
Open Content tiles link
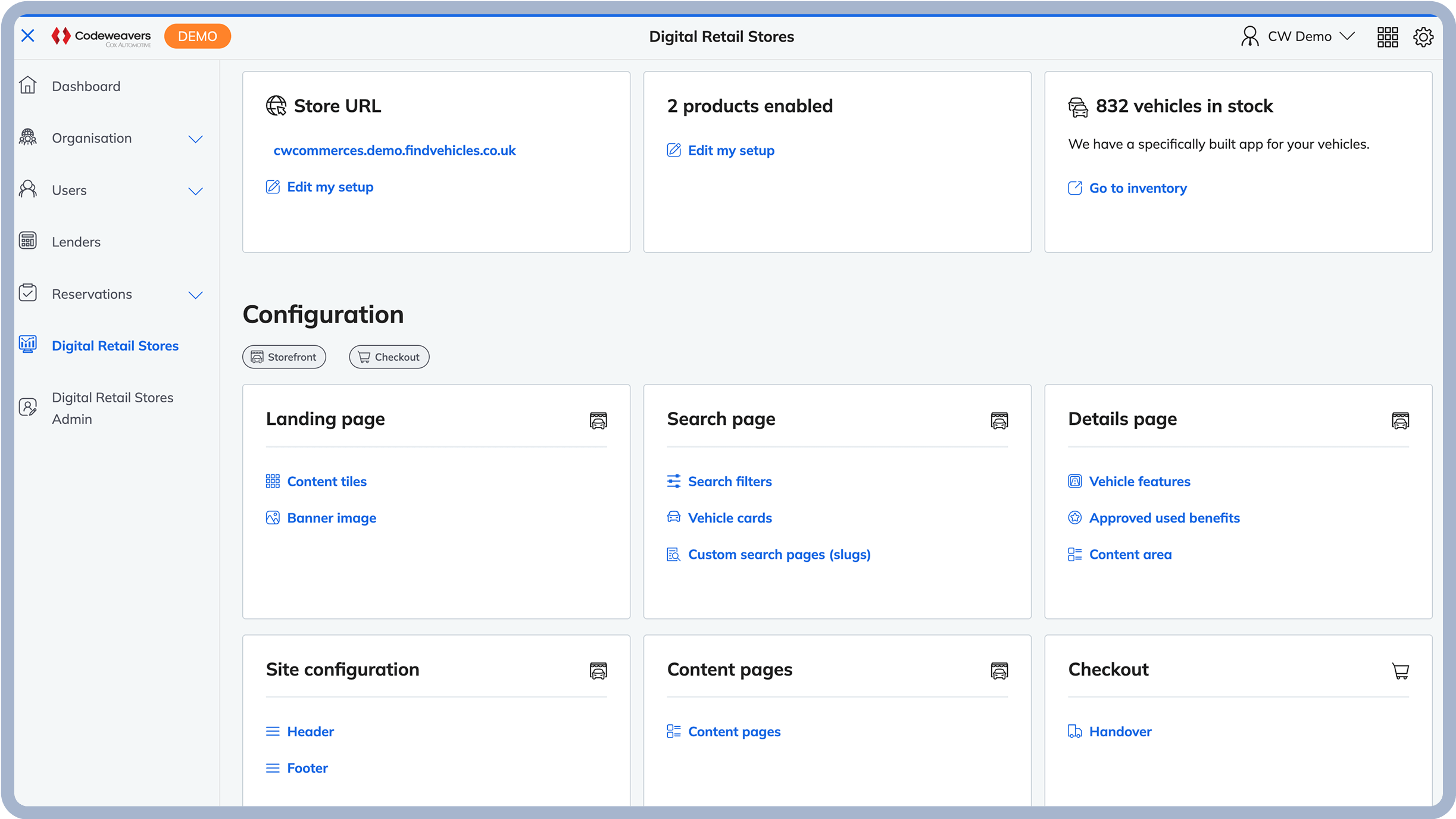pos(327,482)
